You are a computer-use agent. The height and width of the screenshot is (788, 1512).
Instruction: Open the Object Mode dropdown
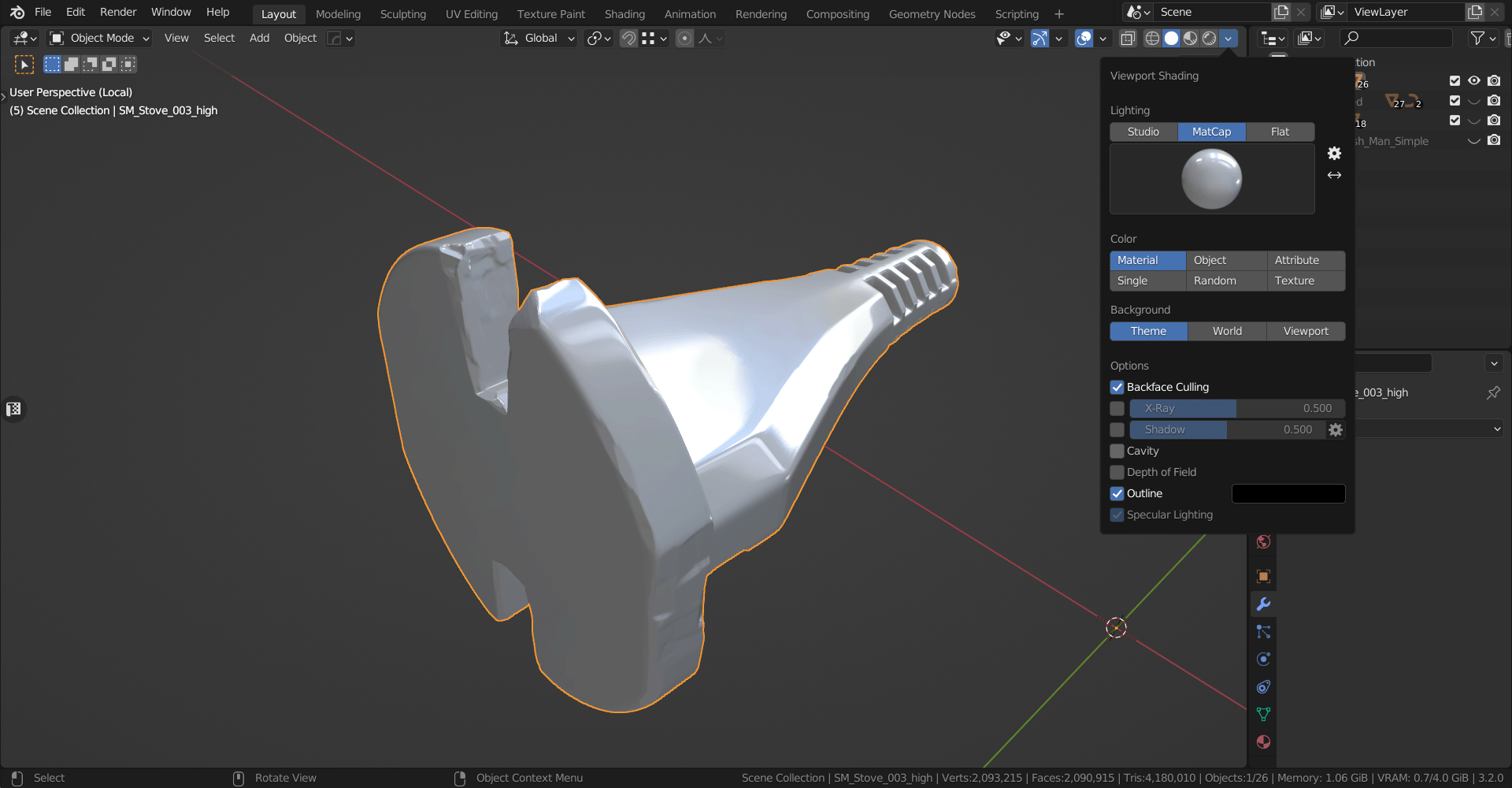[x=99, y=38]
